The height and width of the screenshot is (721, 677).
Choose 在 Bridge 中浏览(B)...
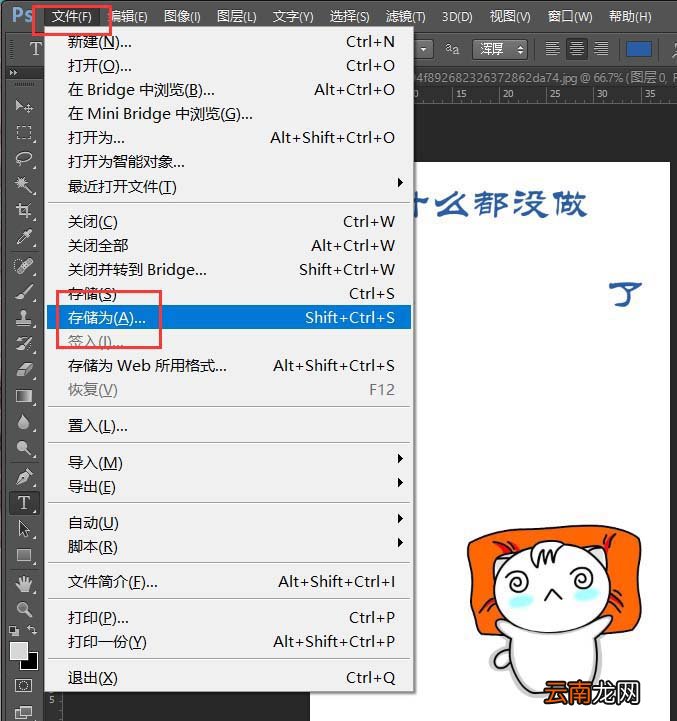pos(229,90)
